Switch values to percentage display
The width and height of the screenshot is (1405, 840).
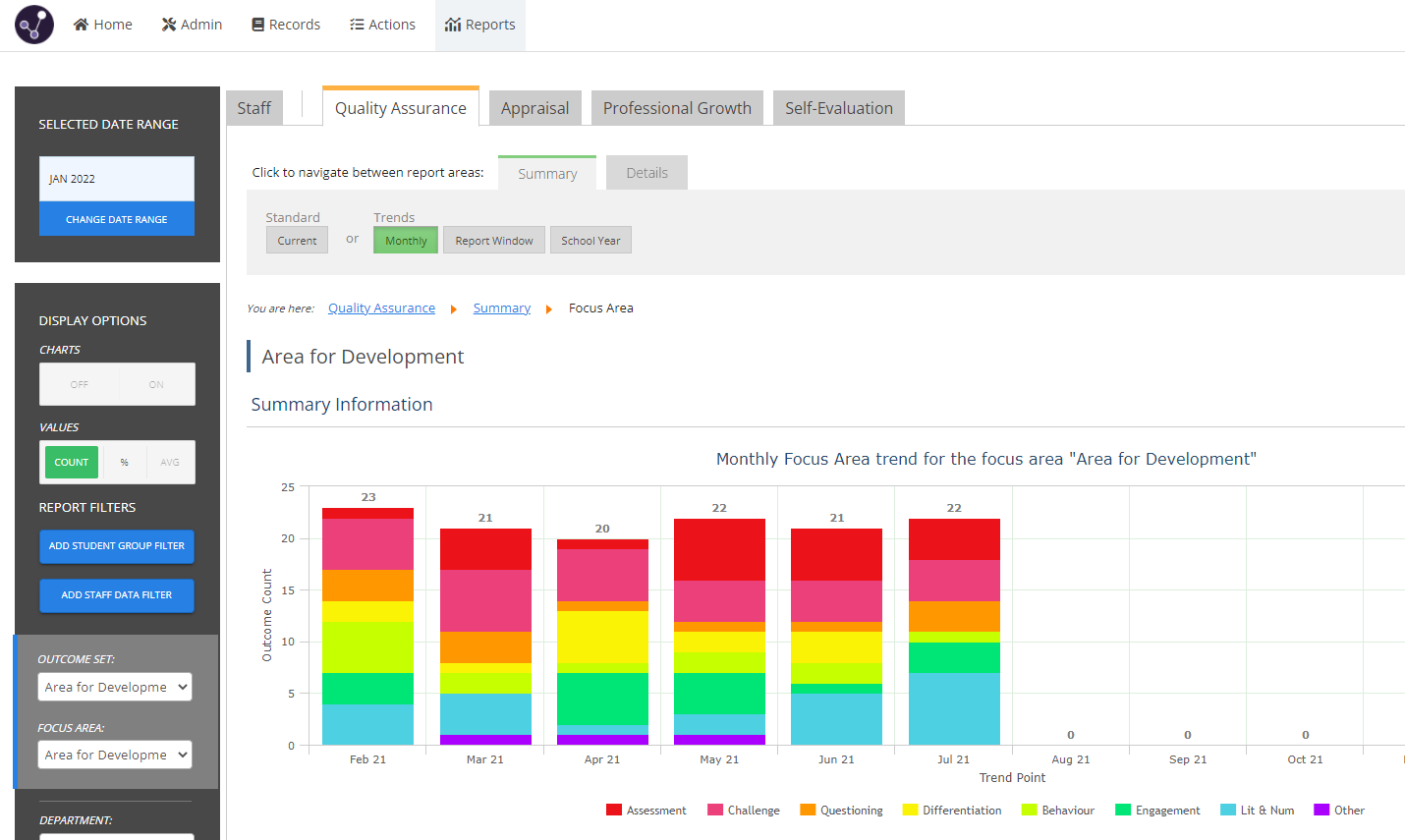[124, 462]
